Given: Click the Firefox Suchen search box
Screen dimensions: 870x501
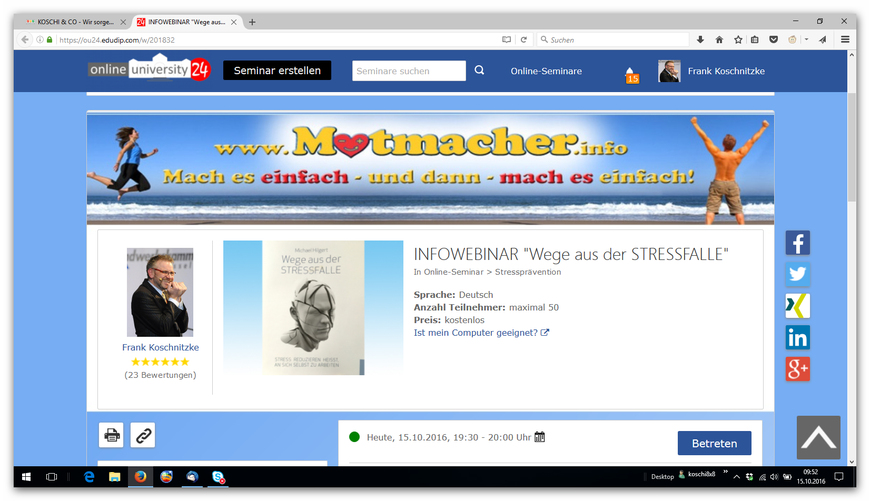Looking at the screenshot, I should tap(613, 39).
